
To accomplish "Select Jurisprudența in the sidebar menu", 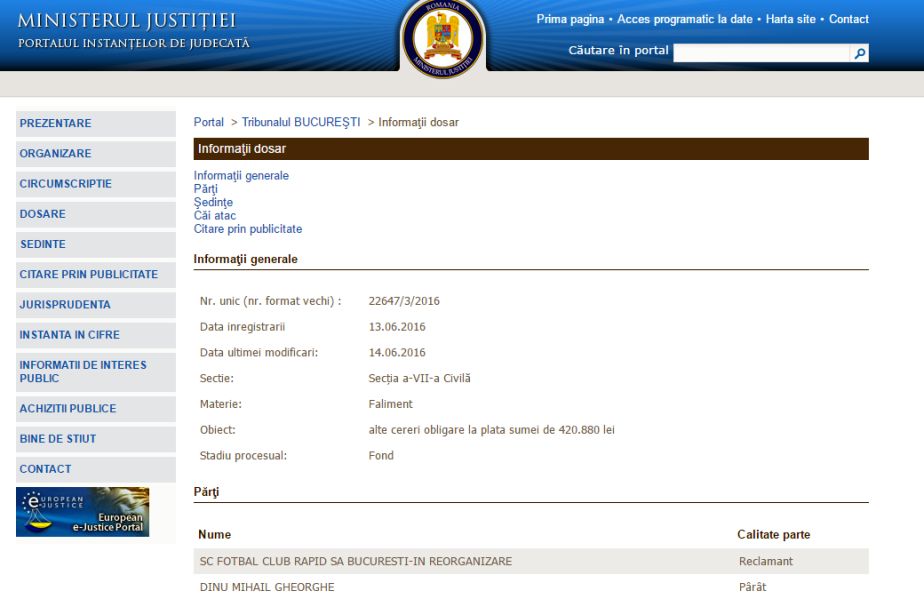I will pos(65,304).
